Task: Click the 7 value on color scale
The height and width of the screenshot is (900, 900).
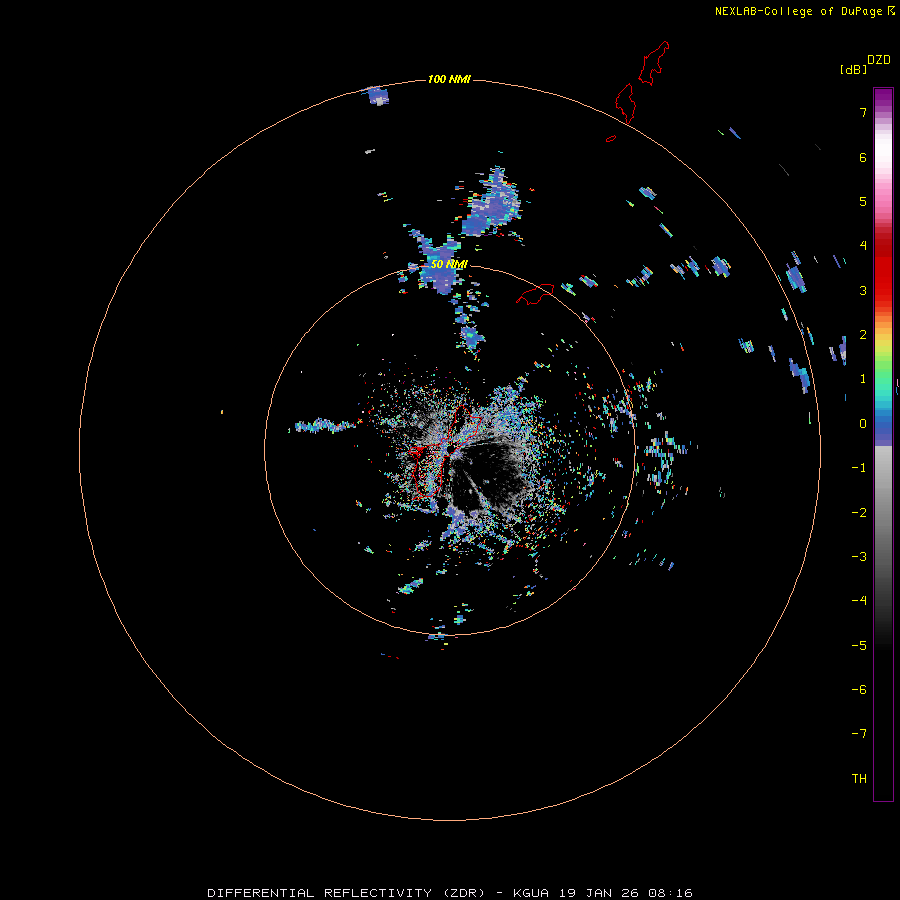Action: pyautogui.click(x=863, y=112)
